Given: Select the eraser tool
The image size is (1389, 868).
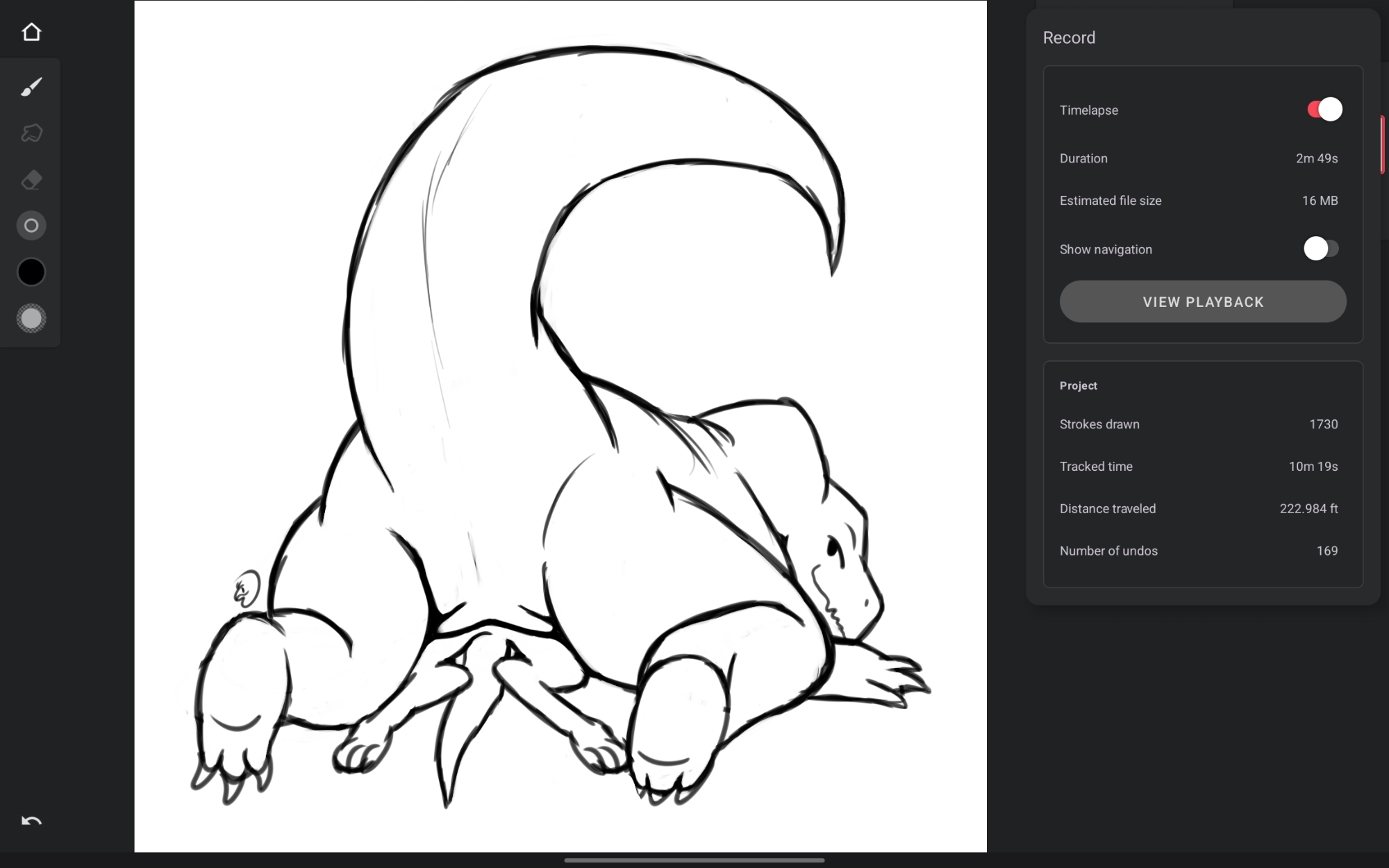Looking at the screenshot, I should [31, 180].
